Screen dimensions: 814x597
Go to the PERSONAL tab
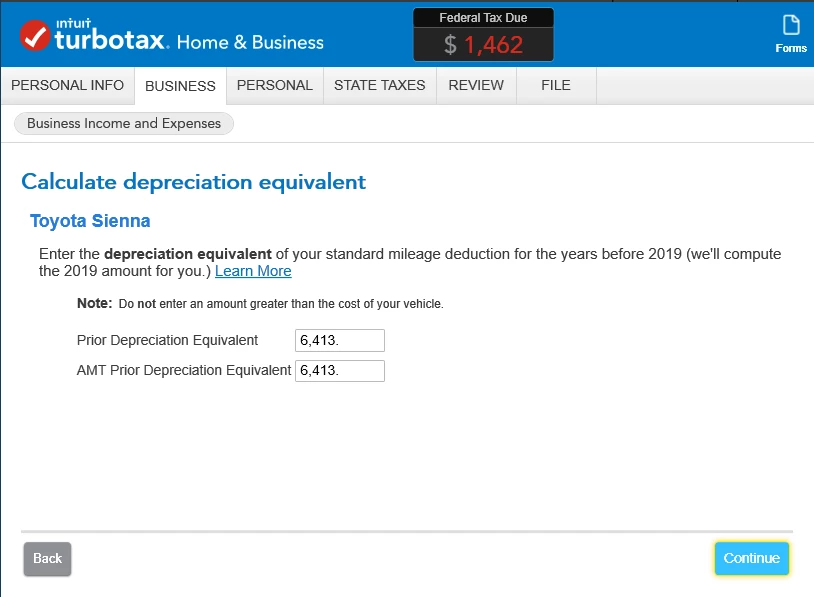pyautogui.click(x=275, y=85)
